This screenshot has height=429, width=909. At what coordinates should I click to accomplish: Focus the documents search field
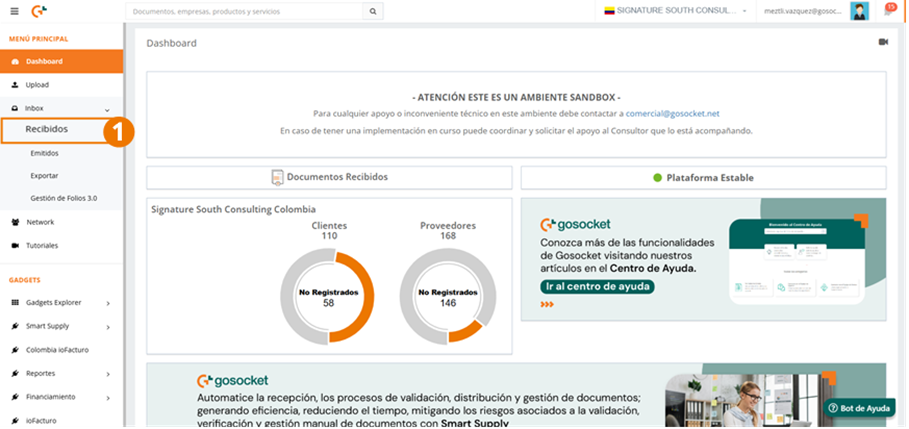pyautogui.click(x=244, y=11)
